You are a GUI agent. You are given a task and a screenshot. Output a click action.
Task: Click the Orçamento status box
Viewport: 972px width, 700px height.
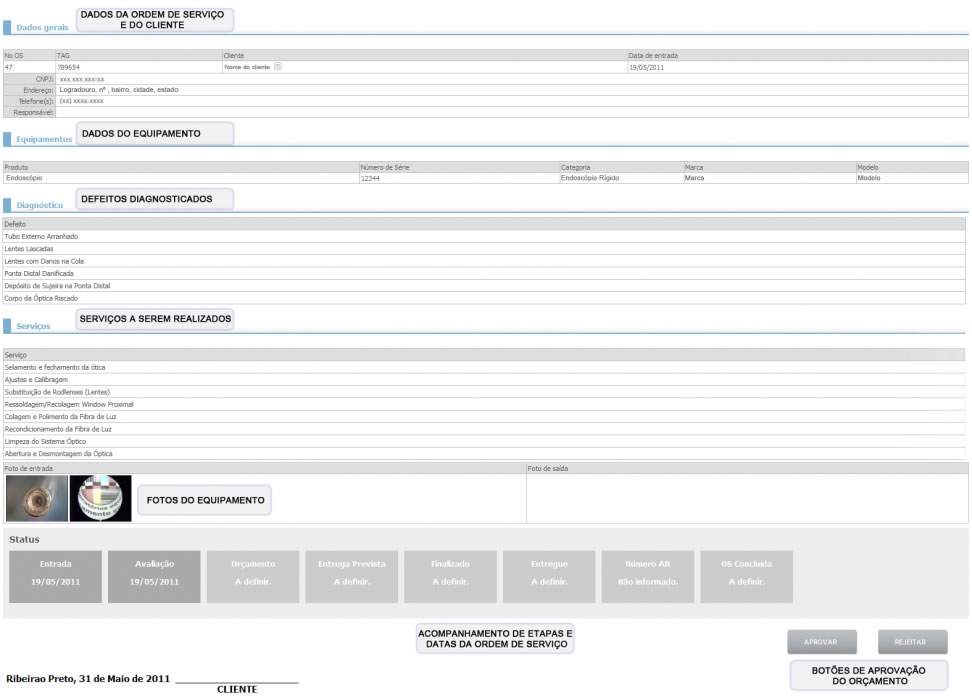[x=253, y=576]
